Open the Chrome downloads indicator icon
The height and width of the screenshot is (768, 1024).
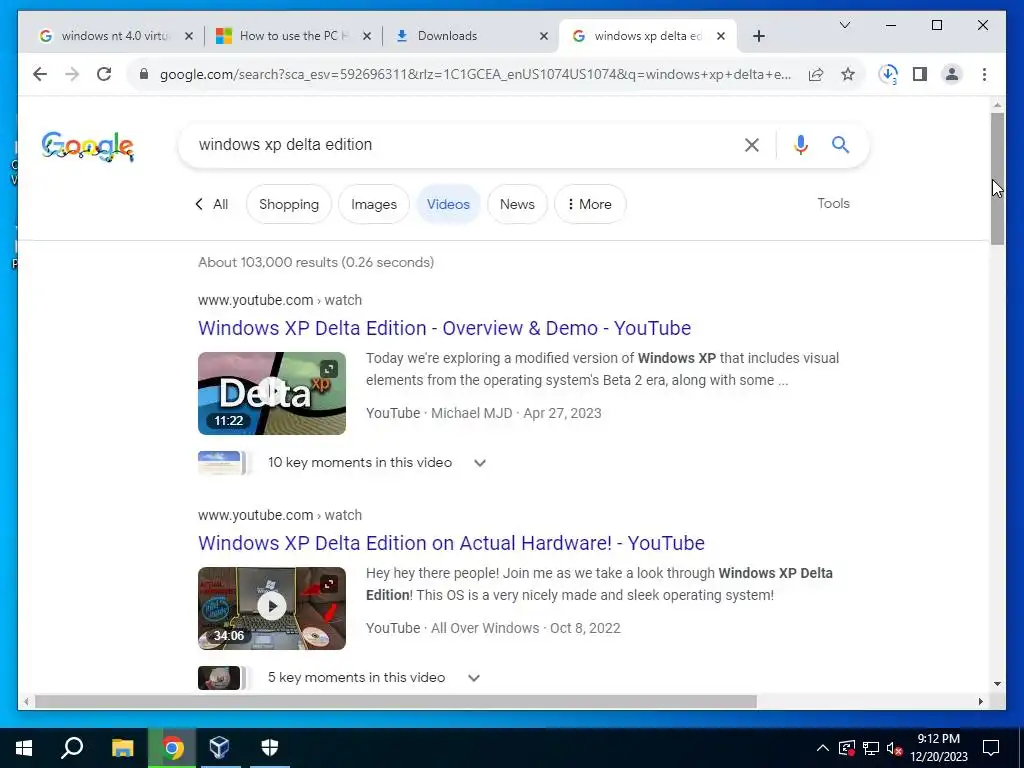coord(888,74)
